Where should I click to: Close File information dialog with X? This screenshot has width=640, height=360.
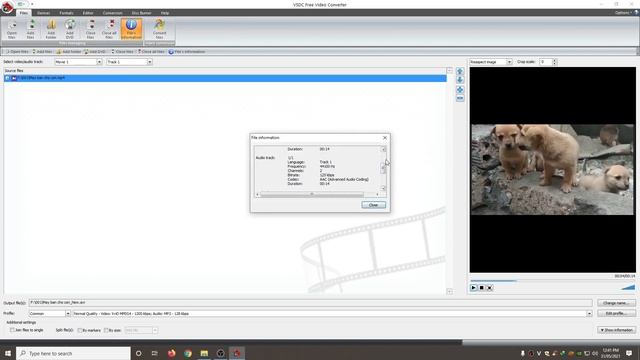coord(384,138)
